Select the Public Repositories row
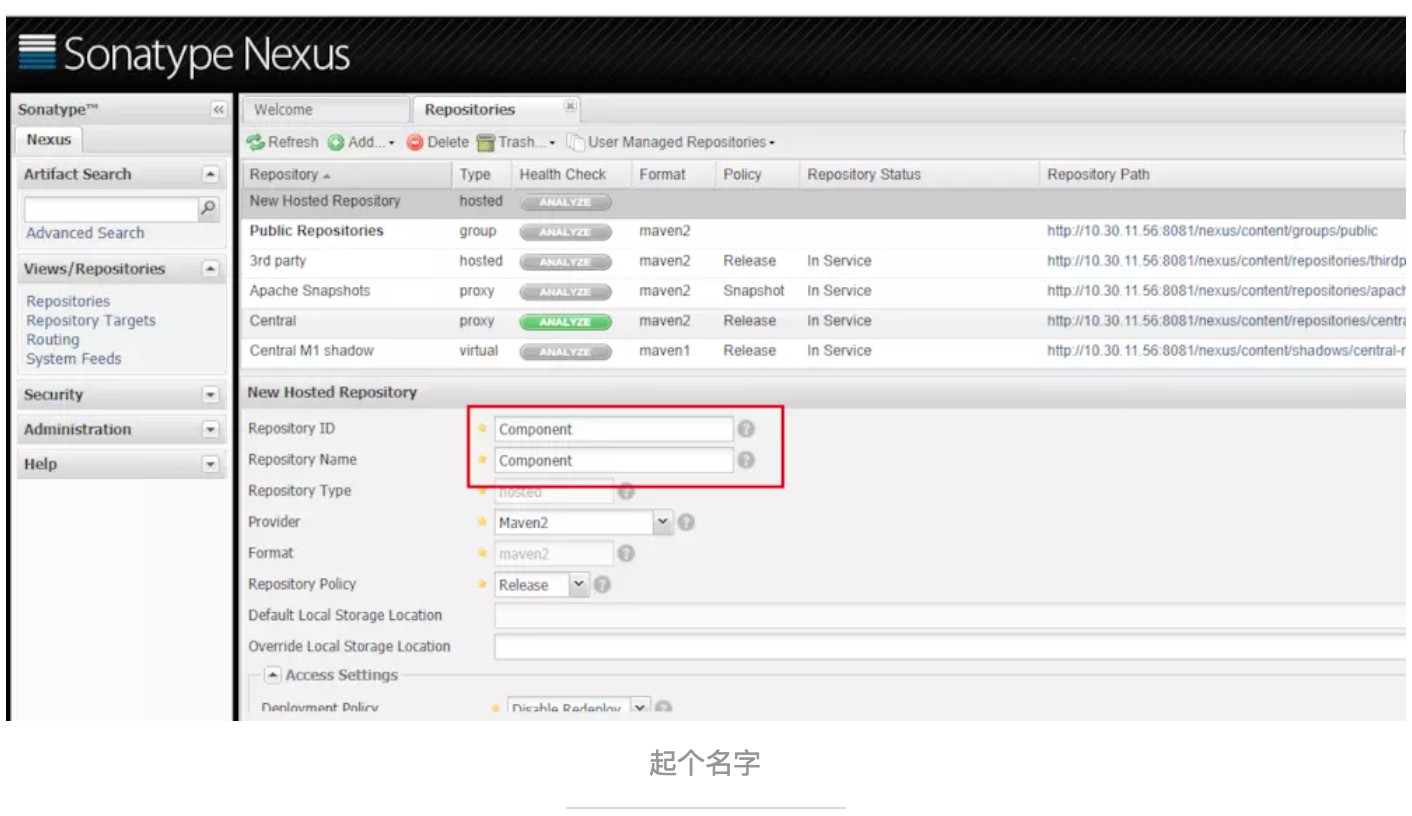The height and width of the screenshot is (816, 1412). 825,231
